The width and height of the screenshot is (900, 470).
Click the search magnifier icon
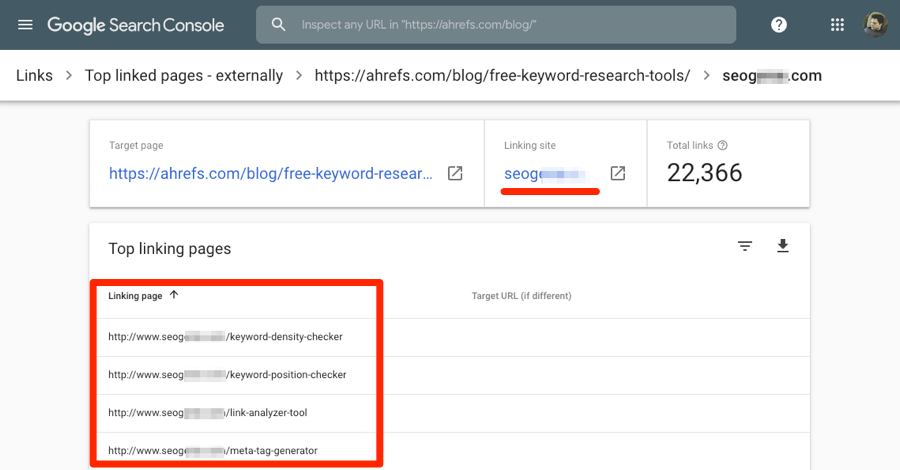tap(279, 25)
